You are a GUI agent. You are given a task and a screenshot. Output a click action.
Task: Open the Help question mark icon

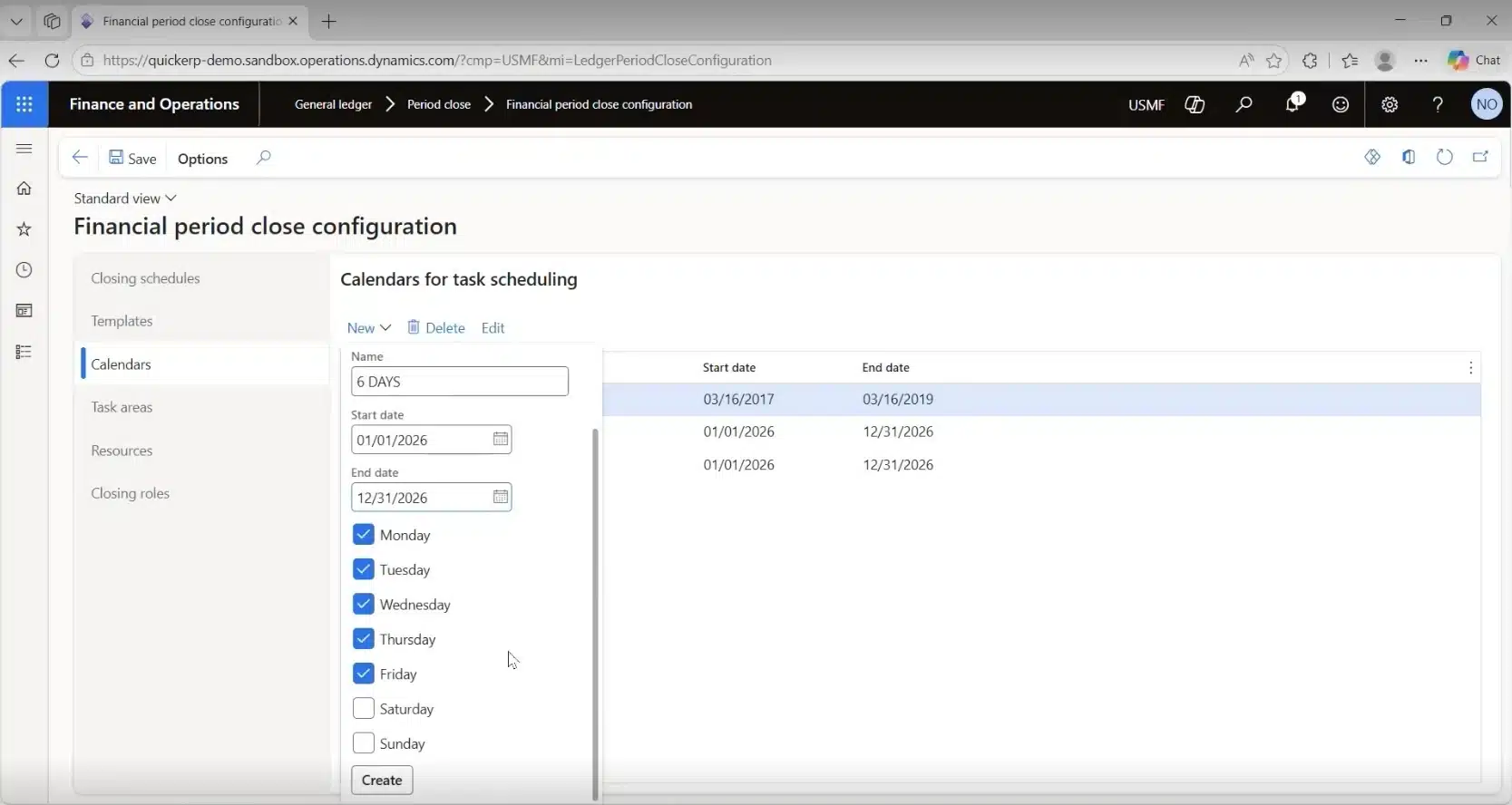pos(1438,104)
